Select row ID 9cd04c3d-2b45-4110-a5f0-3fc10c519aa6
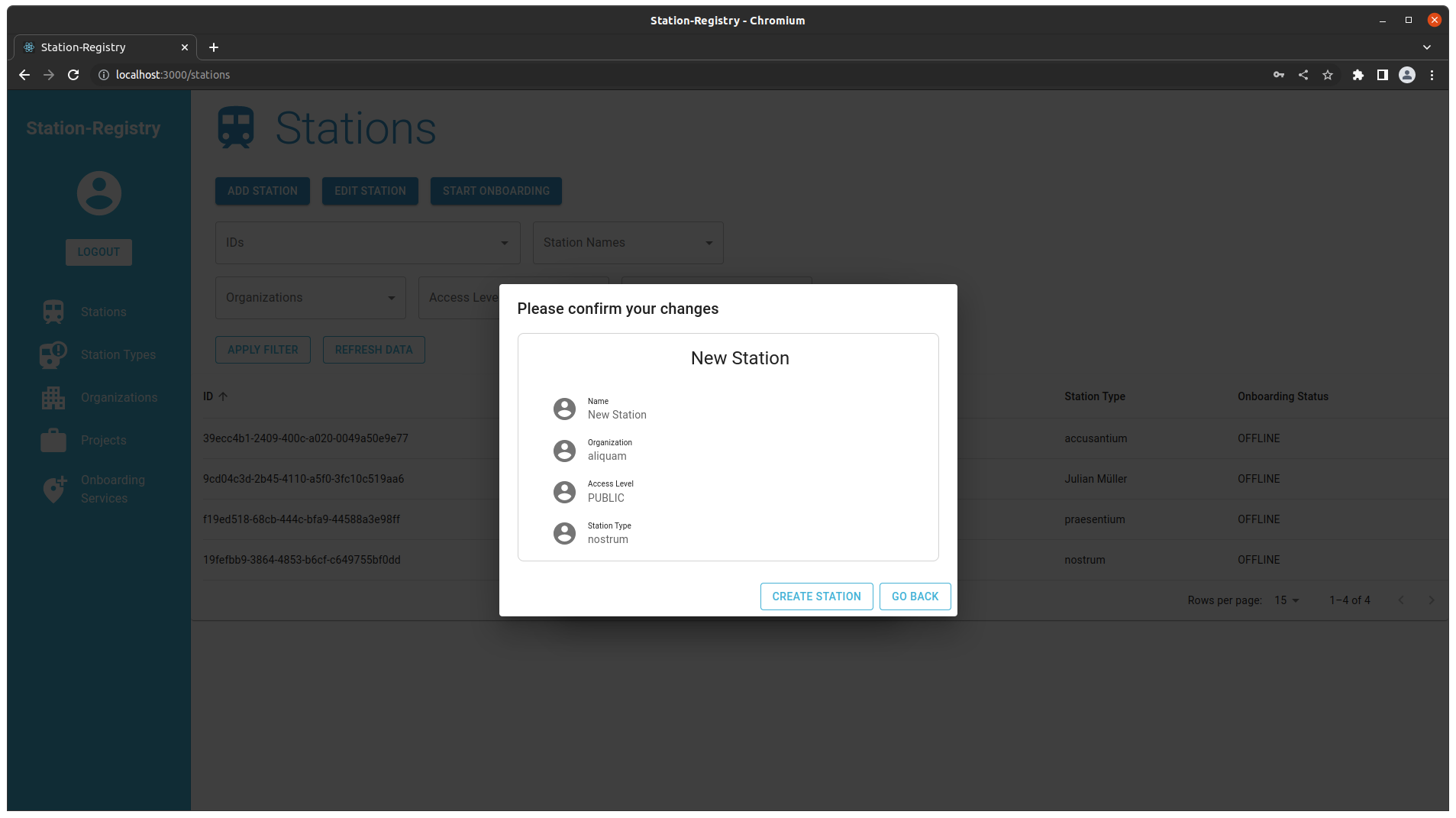The height and width of the screenshot is (818, 1456). (x=303, y=479)
